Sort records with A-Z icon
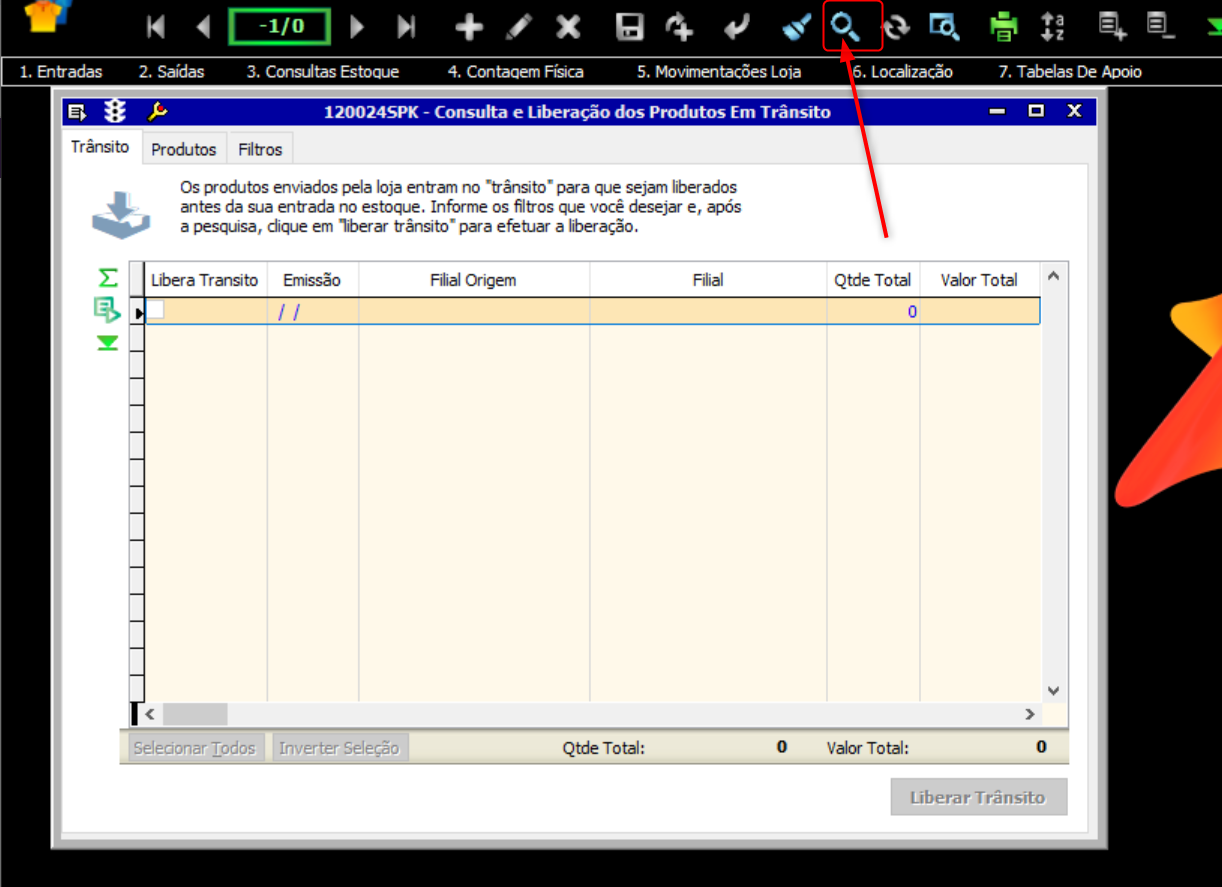The width and height of the screenshot is (1222, 887). (x=1053, y=27)
